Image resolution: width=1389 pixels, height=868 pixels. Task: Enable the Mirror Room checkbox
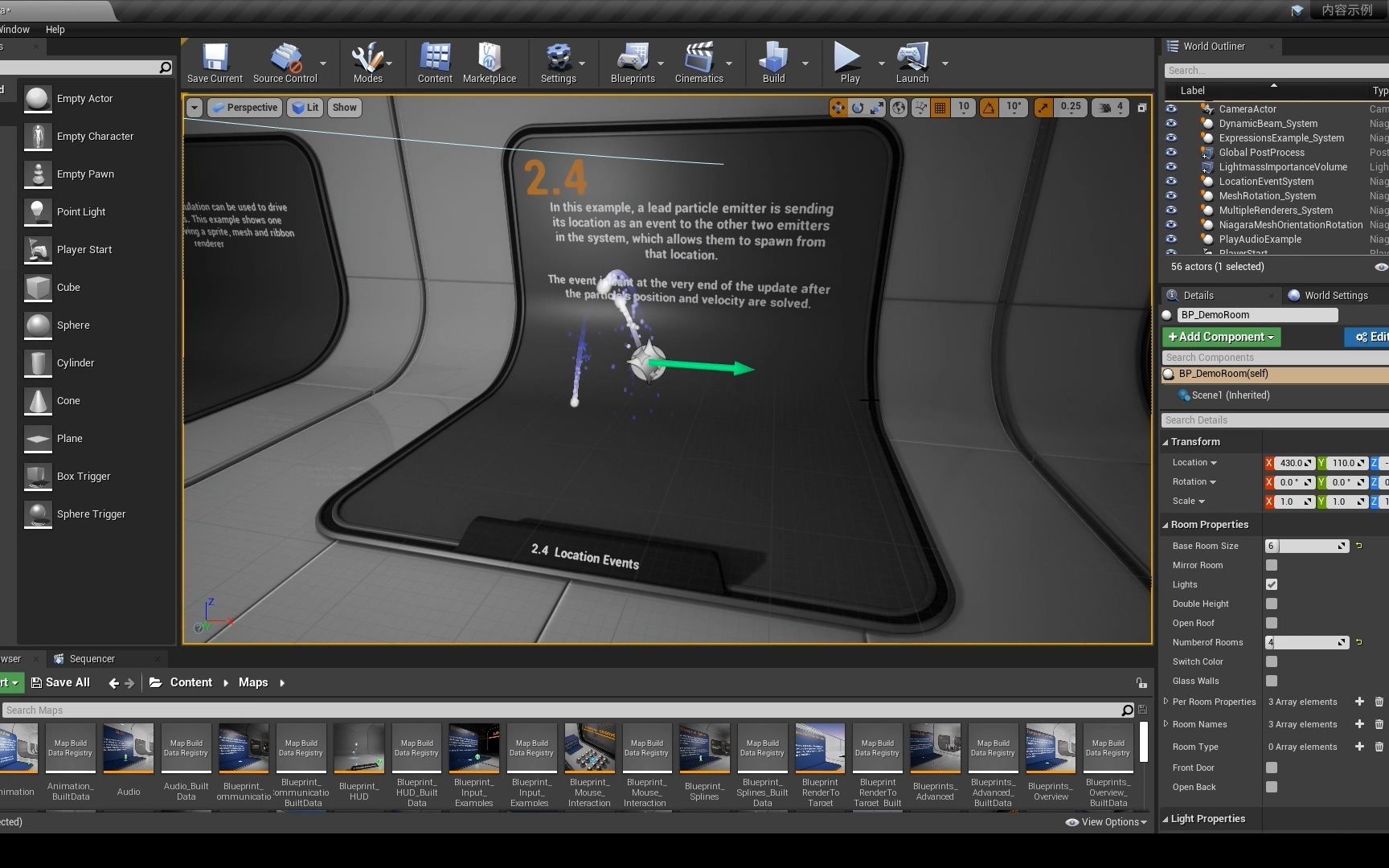1271,565
